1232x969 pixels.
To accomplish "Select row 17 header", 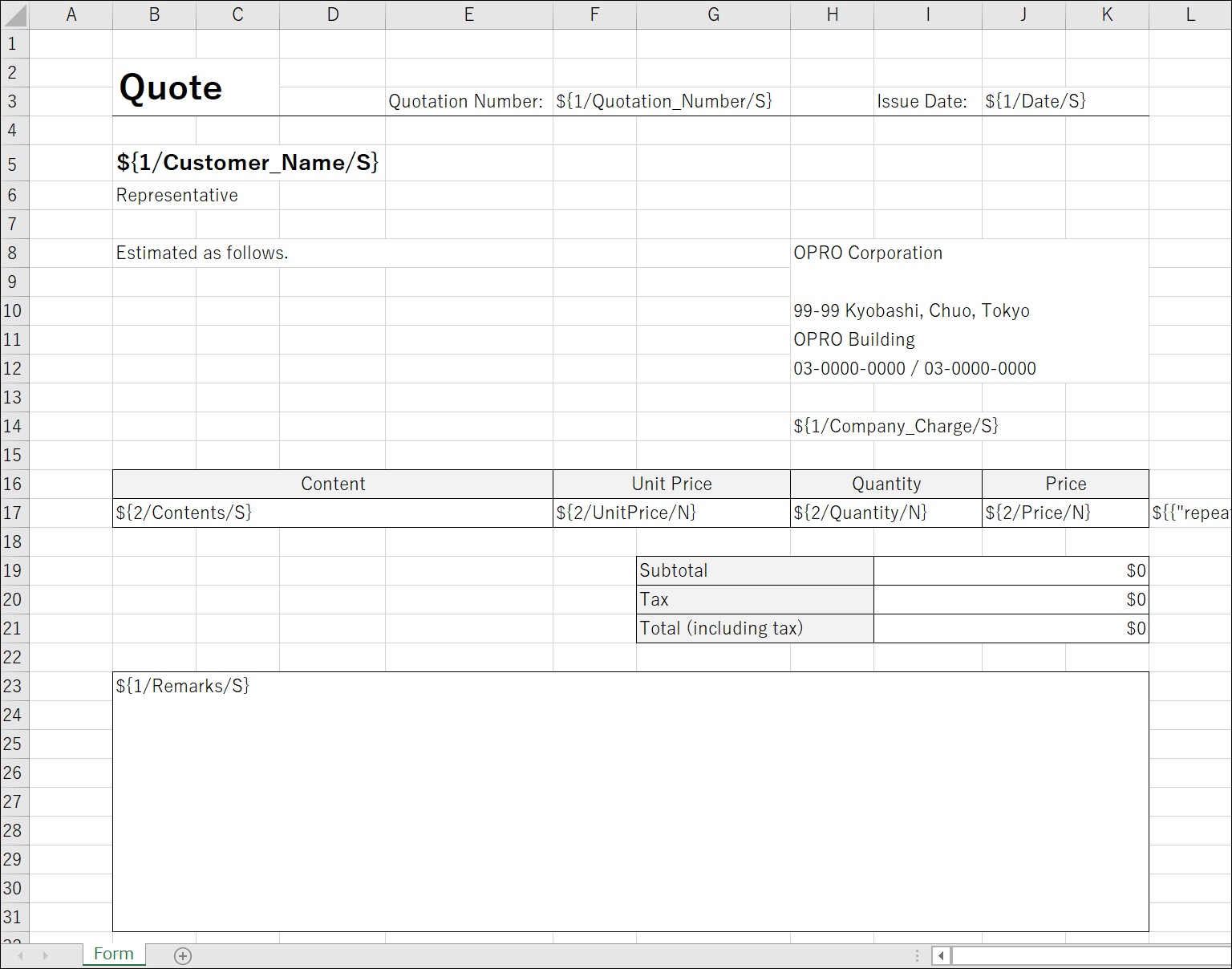I will [x=14, y=513].
